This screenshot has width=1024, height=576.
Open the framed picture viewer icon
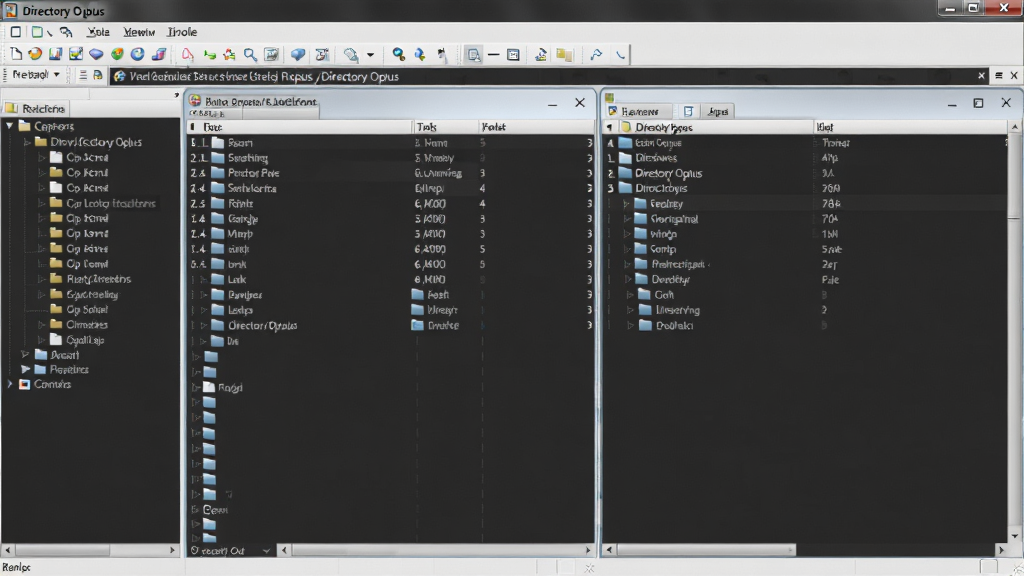[x=272, y=55]
